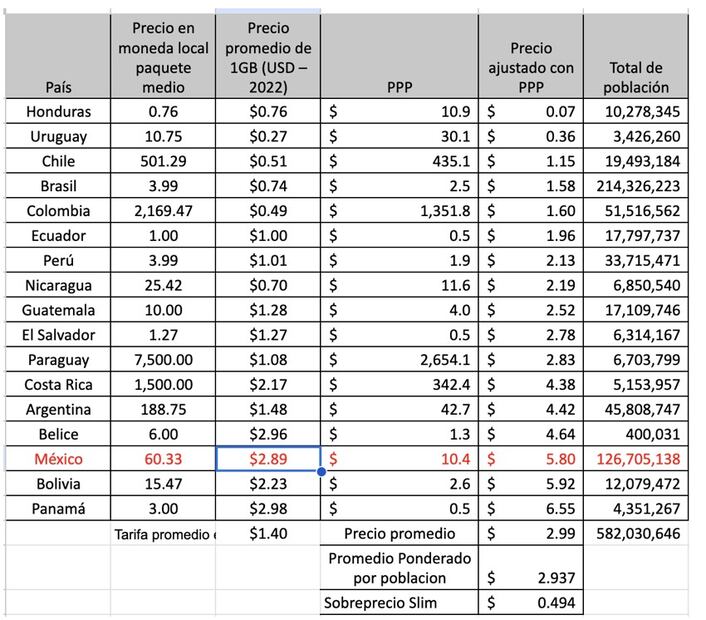Select the Honduras country cell
Viewport: 706px width, 620px height.
point(58,111)
